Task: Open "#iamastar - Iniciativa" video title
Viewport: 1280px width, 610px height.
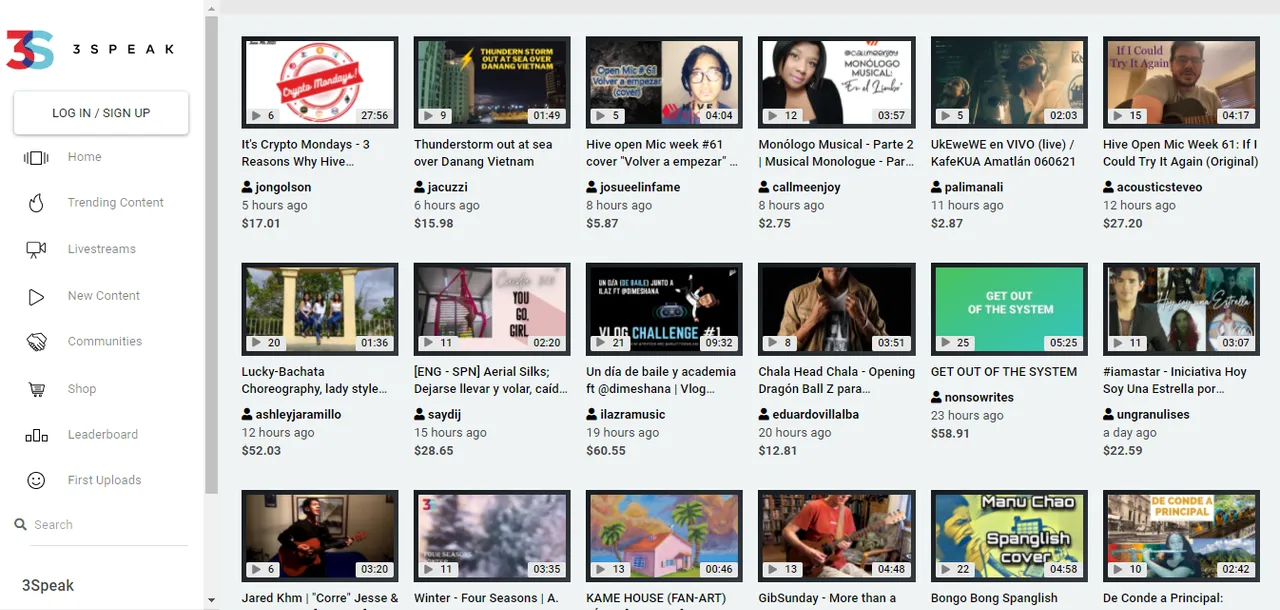Action: [1175, 380]
